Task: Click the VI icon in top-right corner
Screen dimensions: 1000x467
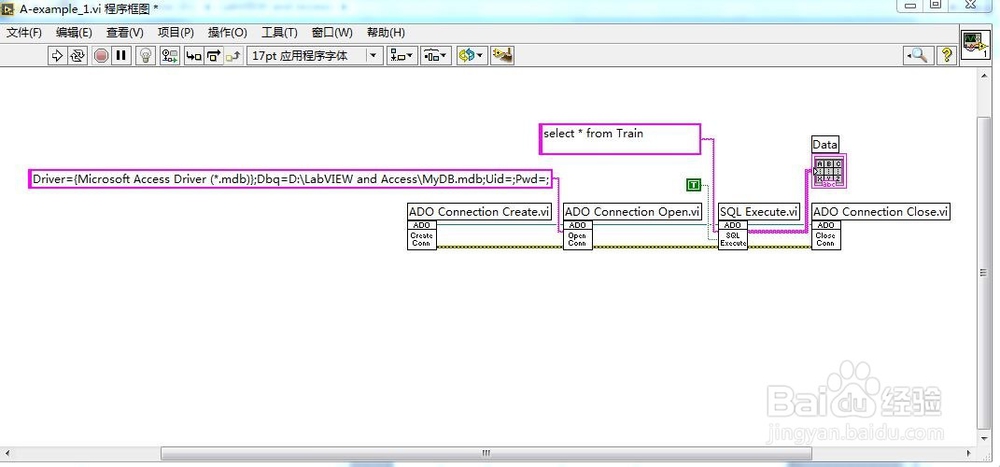Action: click(x=976, y=46)
